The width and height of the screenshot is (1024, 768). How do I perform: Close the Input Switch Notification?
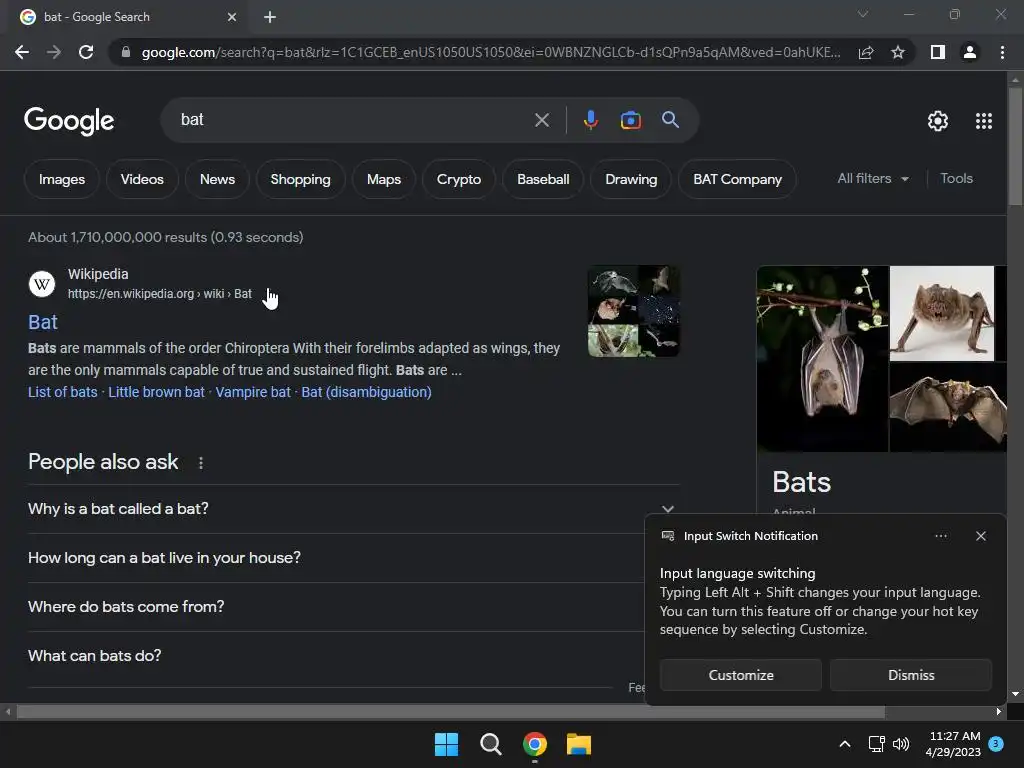pos(981,536)
